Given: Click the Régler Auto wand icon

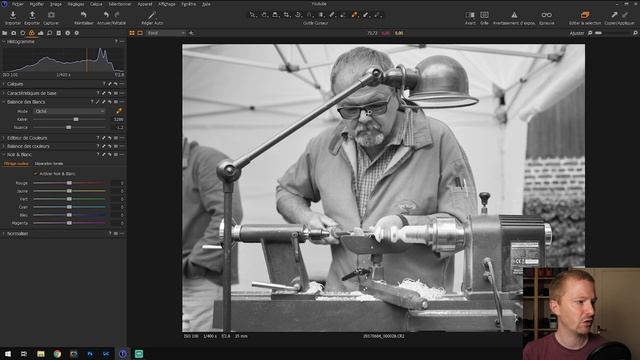Looking at the screenshot, I should tap(152, 15).
